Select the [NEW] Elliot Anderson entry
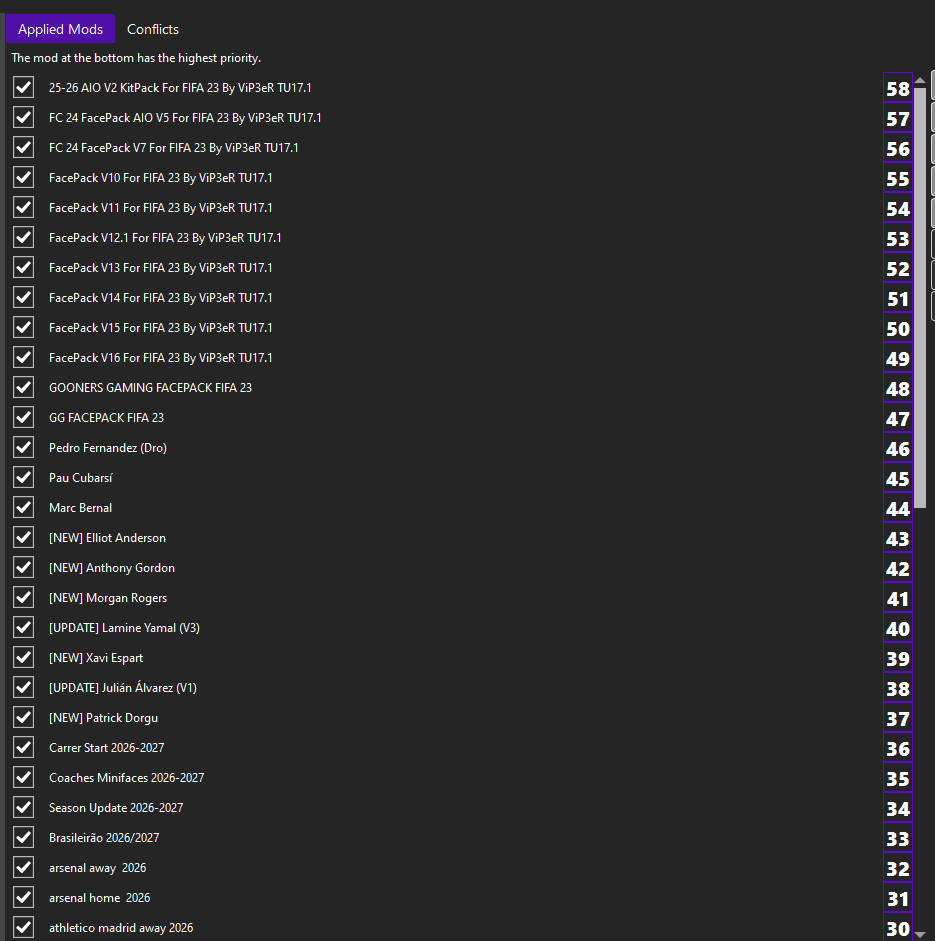Viewport: 935px width, 941px height. click(x=107, y=538)
